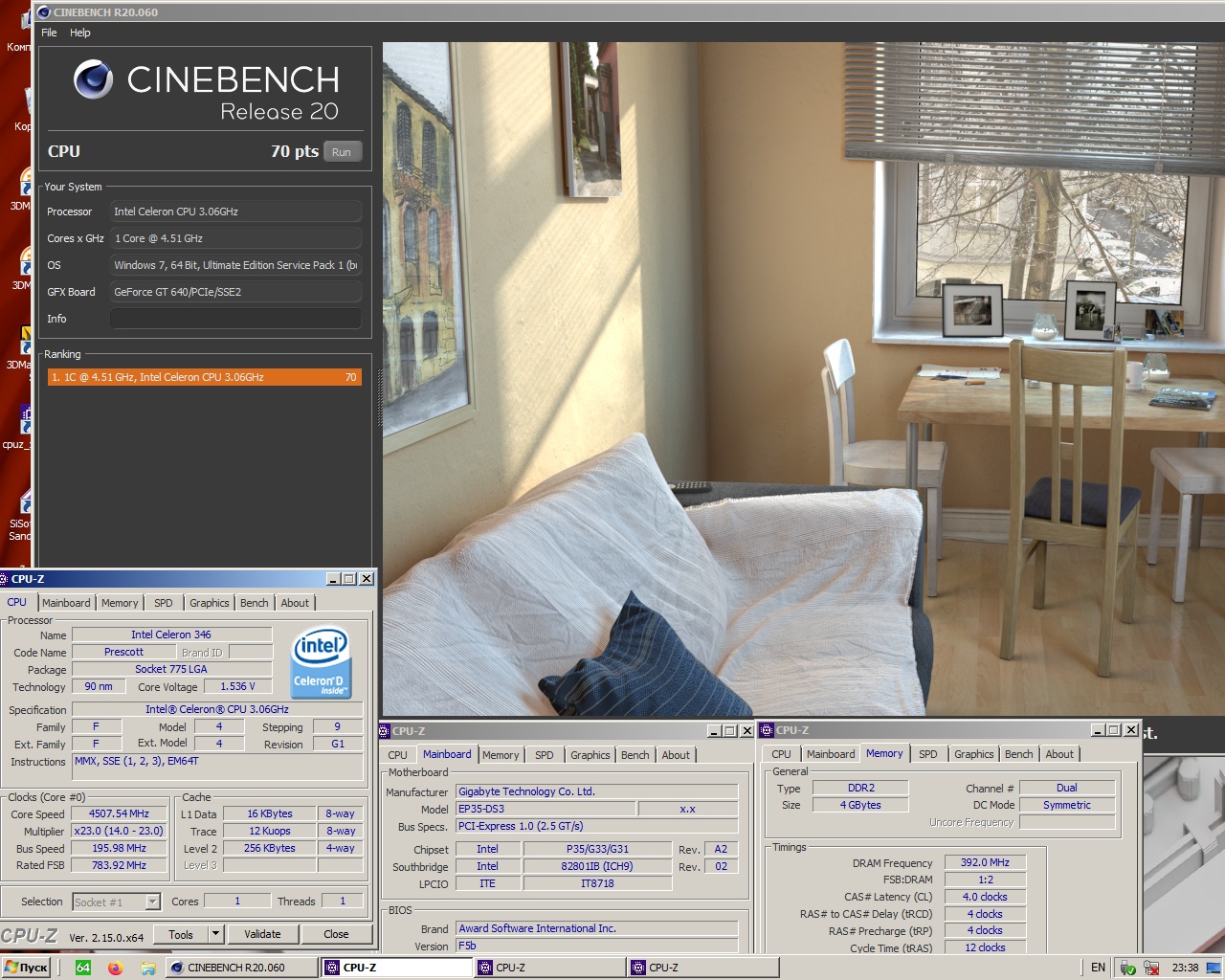This screenshot has width=1225, height=980.
Task: Maximize the CPU-Z Mainboard window
Action: click(x=730, y=731)
